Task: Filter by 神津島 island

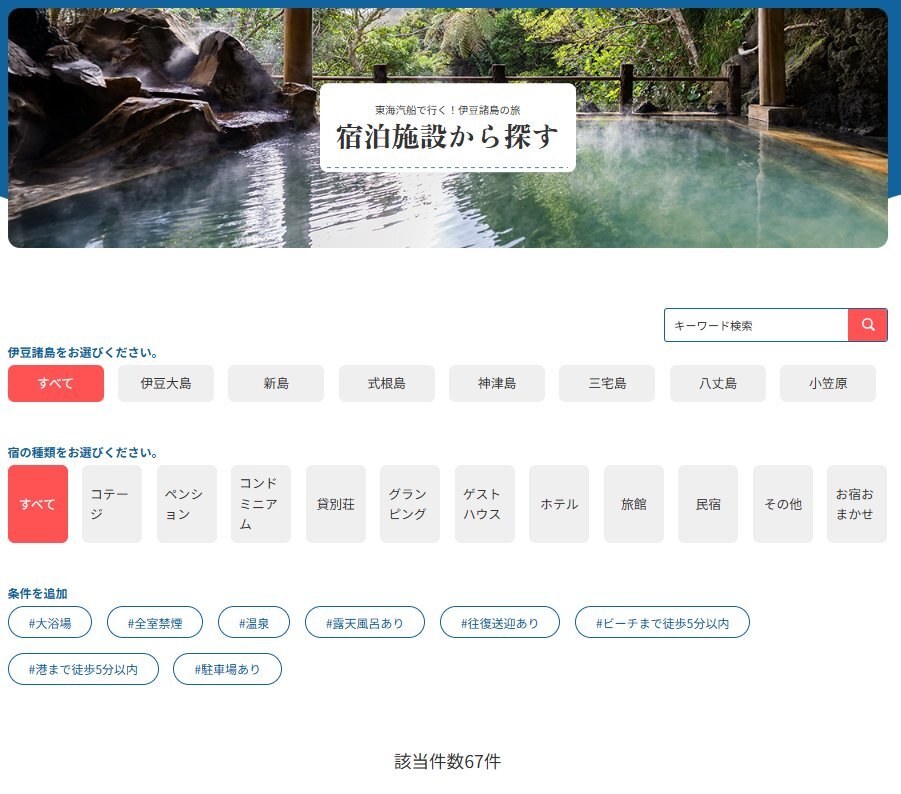Action: tap(497, 383)
